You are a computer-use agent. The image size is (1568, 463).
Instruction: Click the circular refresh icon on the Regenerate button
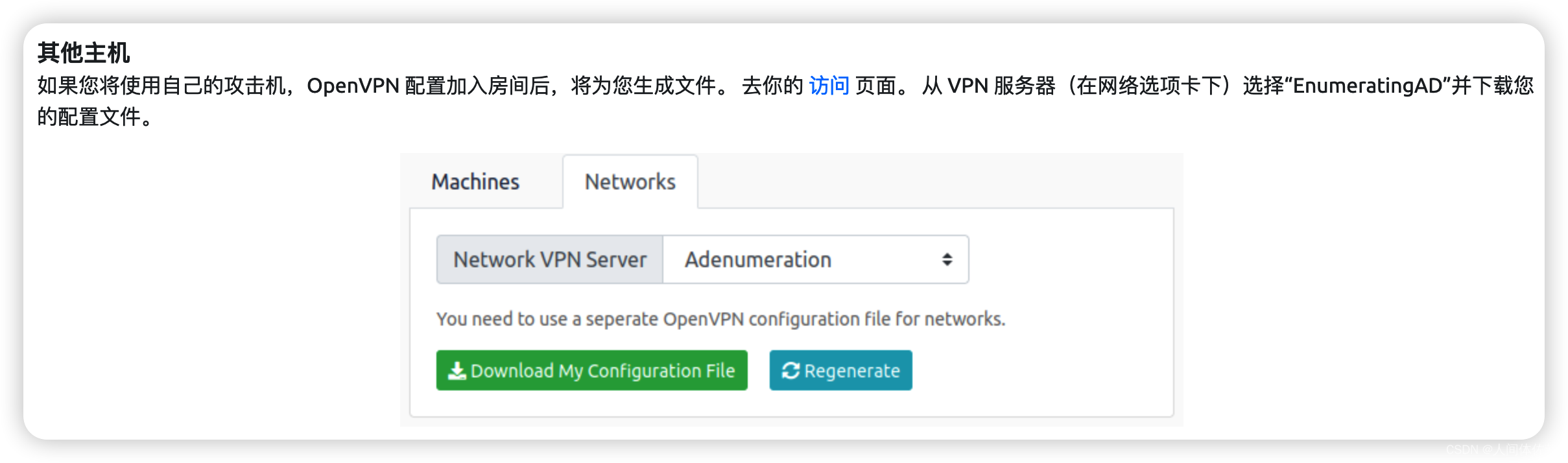point(790,370)
